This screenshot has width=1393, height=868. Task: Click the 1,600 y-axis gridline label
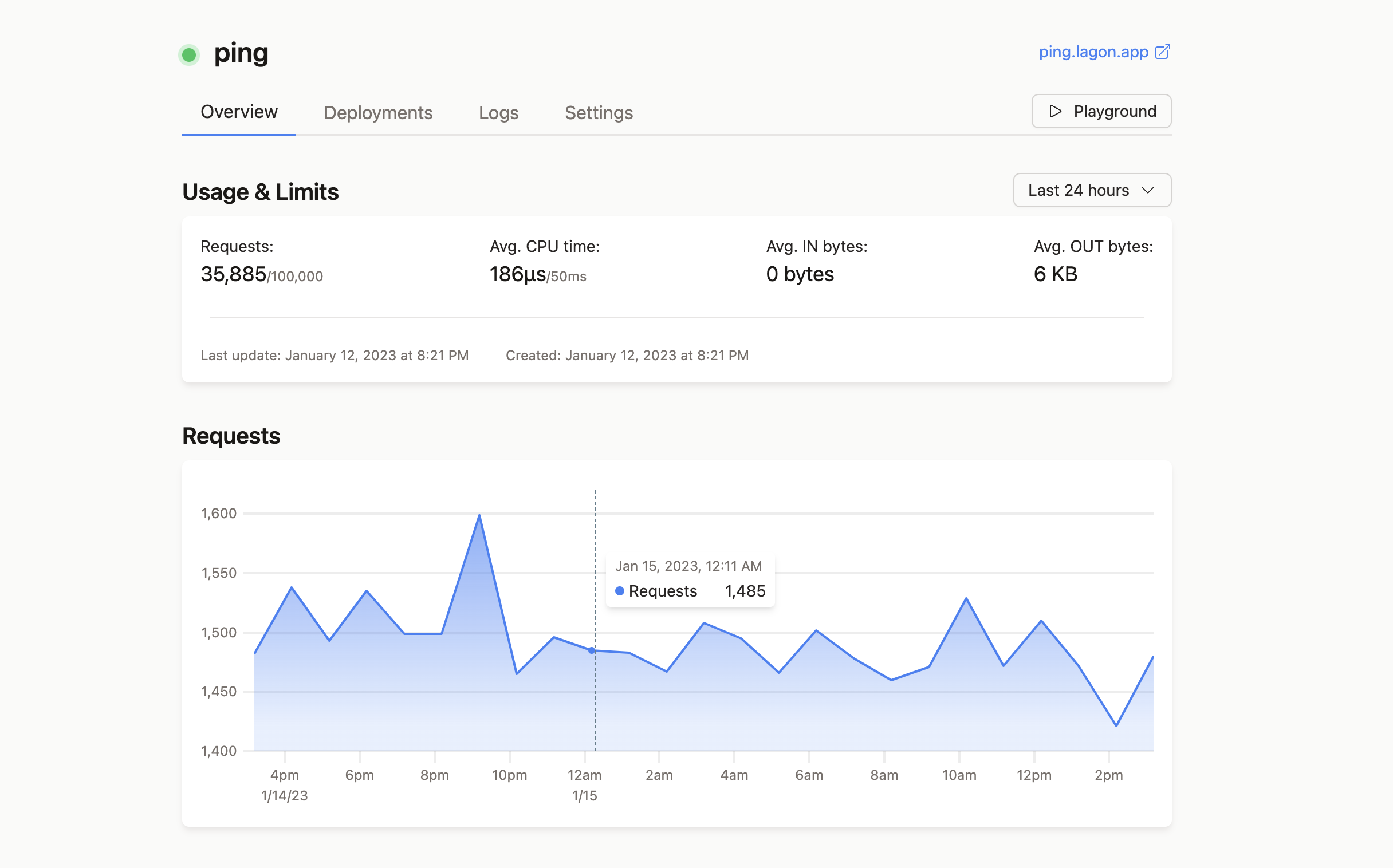click(219, 513)
